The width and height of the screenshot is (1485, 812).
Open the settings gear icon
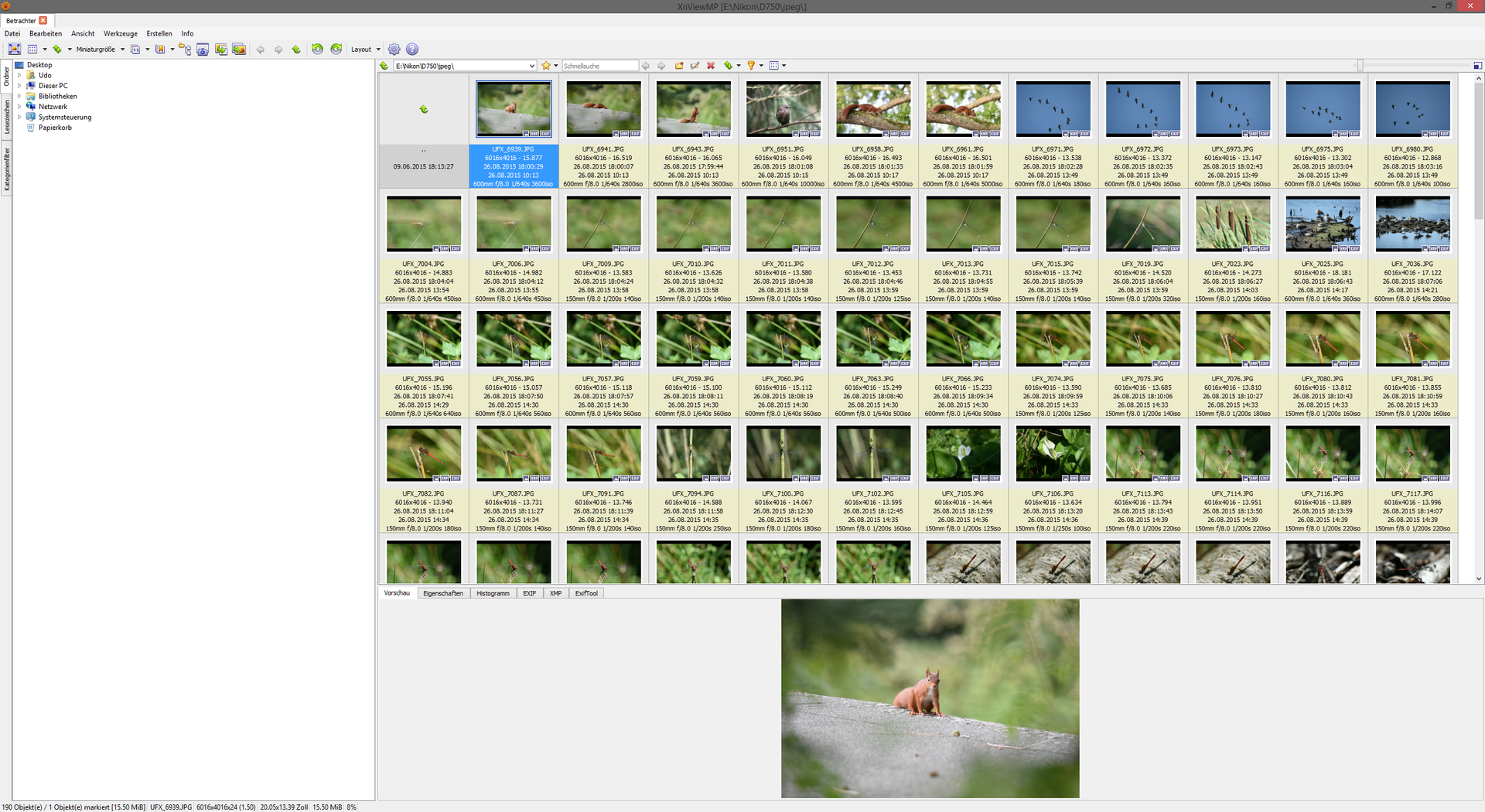click(394, 49)
